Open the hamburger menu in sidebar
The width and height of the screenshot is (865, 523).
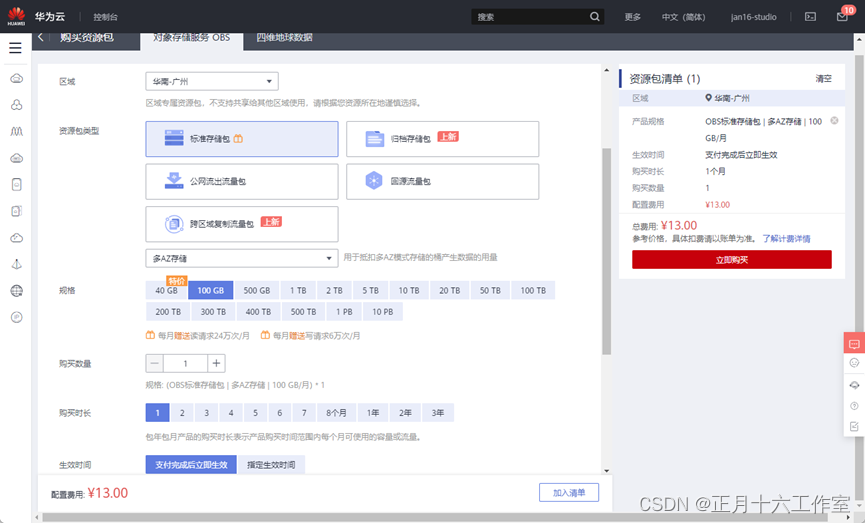[x=15, y=48]
